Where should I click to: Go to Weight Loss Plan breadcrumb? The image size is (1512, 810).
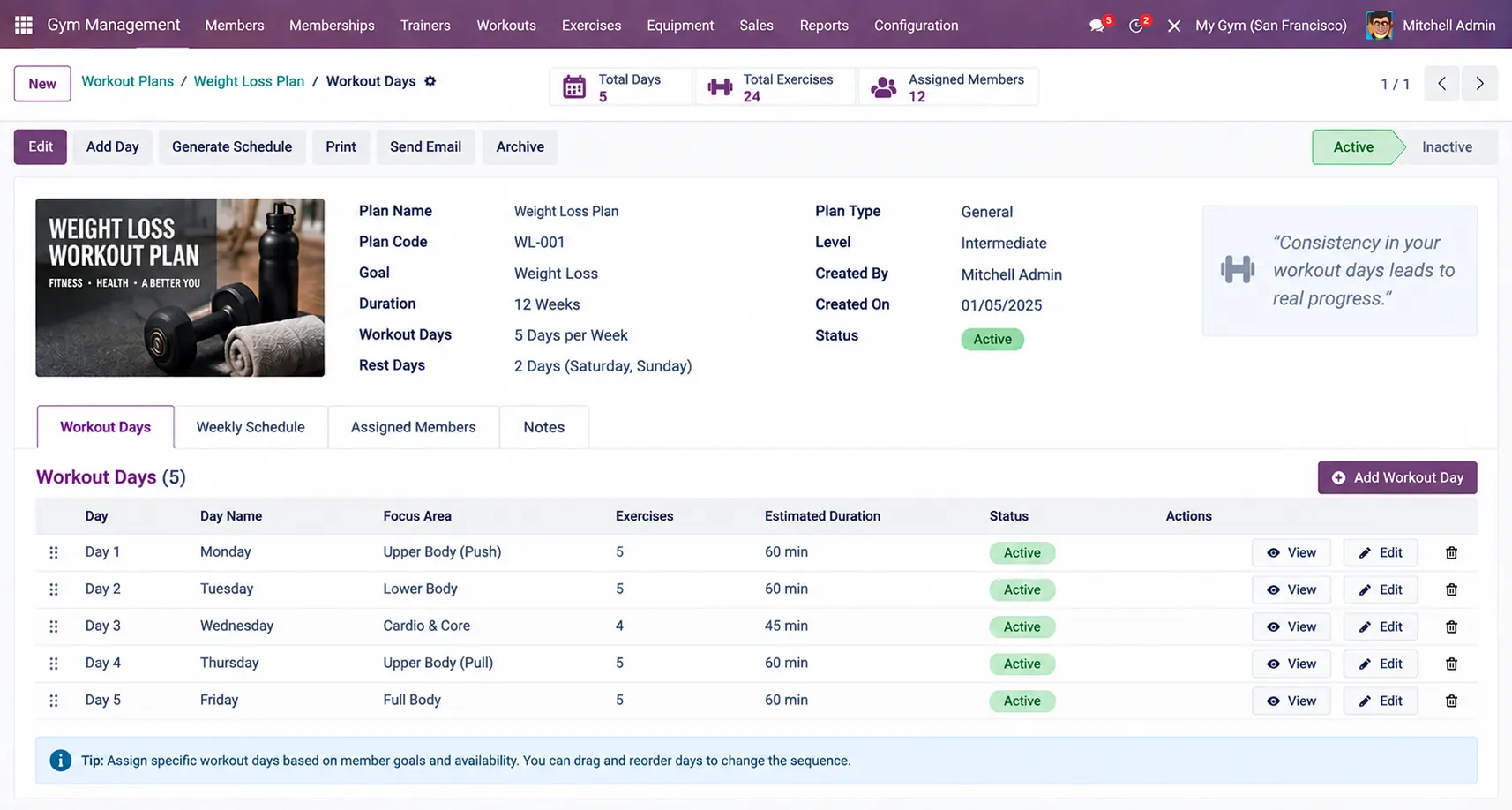249,81
